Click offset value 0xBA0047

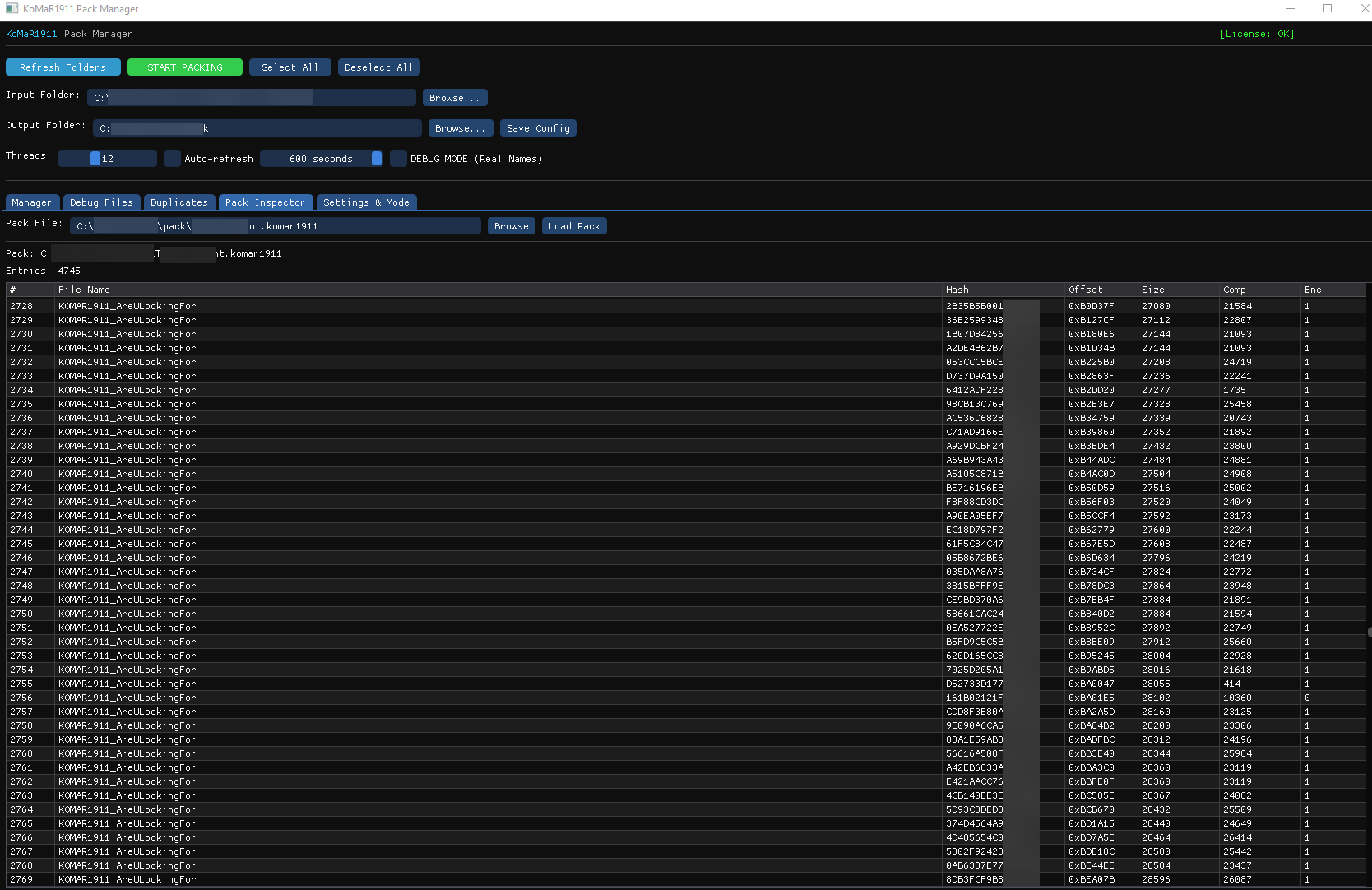click(1092, 684)
